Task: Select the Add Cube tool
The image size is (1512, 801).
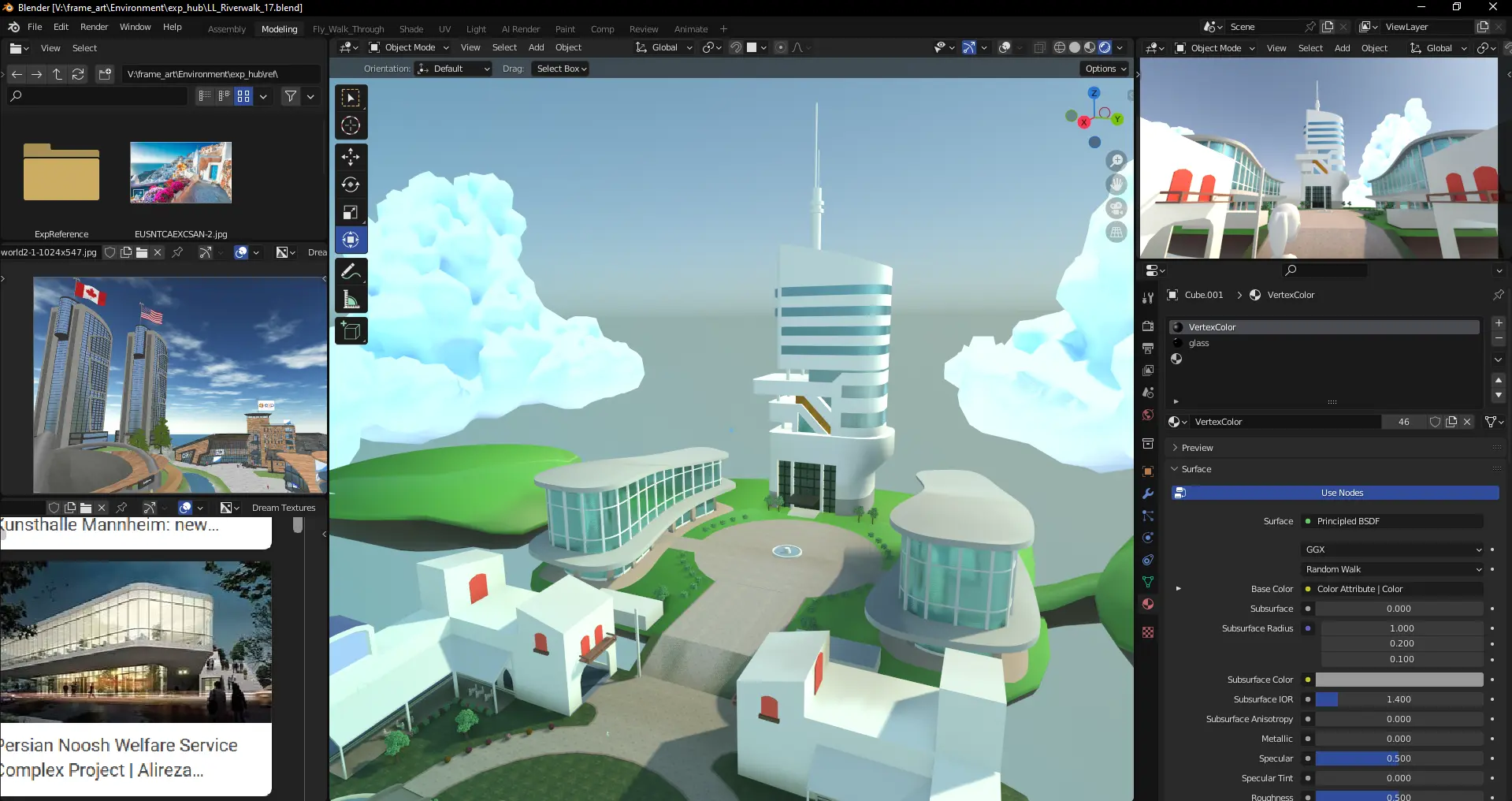Action: coord(351,331)
